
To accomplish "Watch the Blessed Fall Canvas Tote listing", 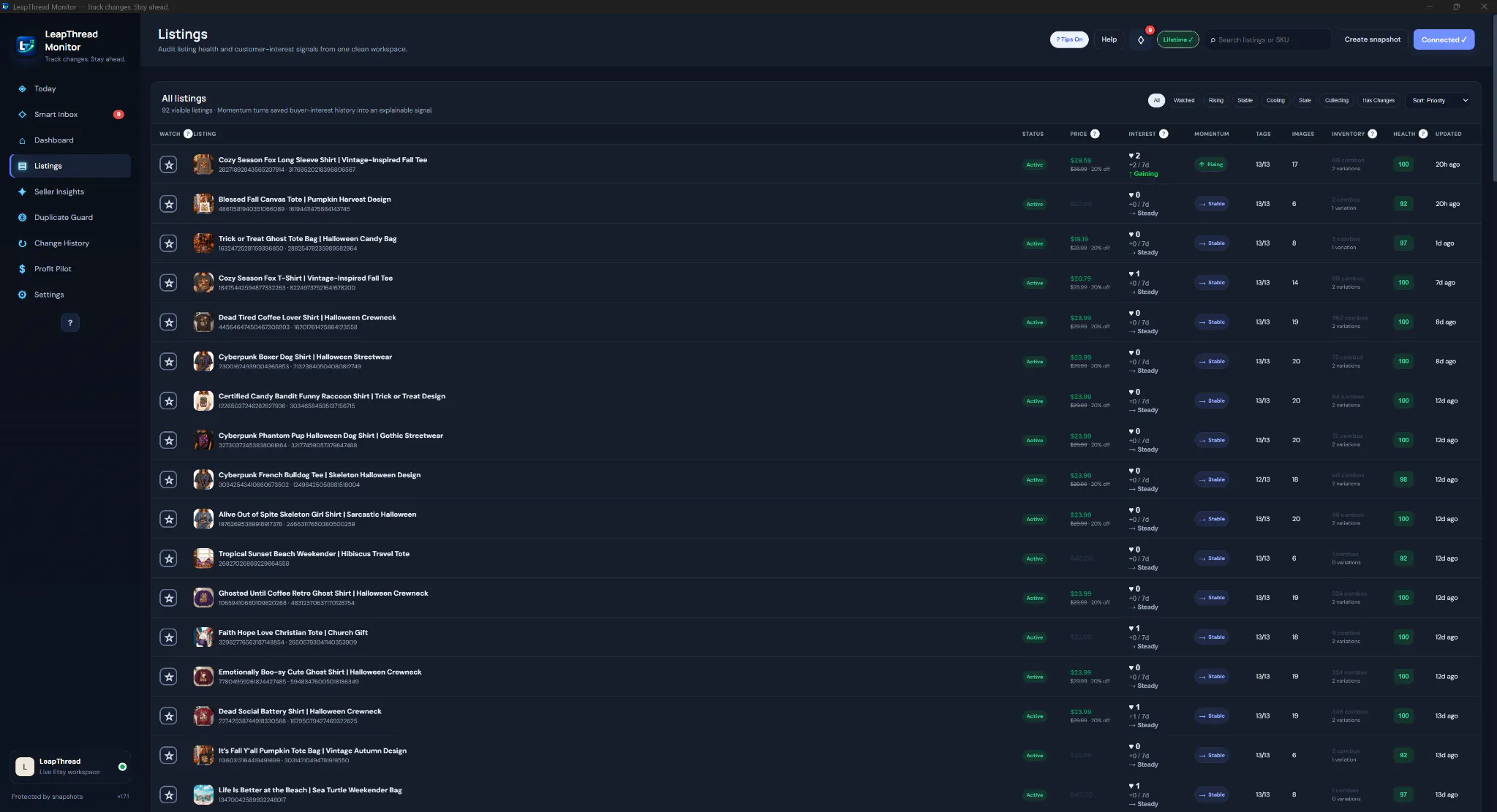I will coord(169,204).
